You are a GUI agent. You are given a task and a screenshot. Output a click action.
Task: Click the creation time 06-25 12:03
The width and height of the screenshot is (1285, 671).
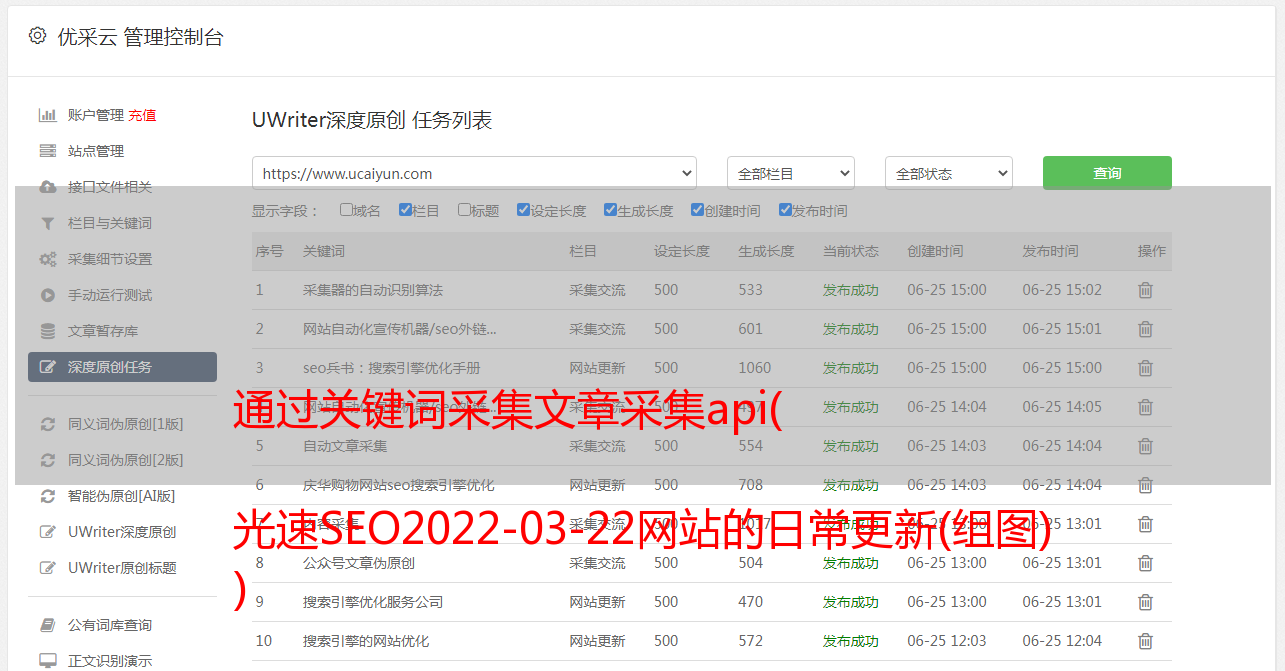click(947, 641)
